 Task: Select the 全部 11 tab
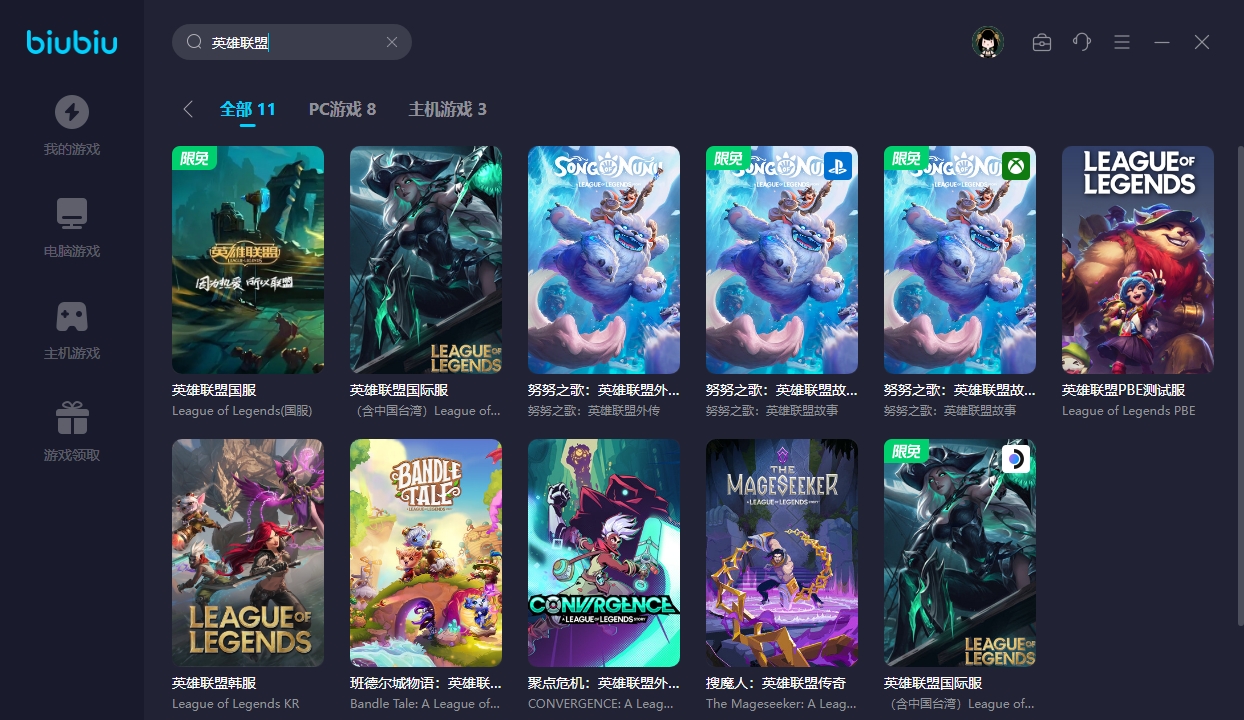(248, 109)
